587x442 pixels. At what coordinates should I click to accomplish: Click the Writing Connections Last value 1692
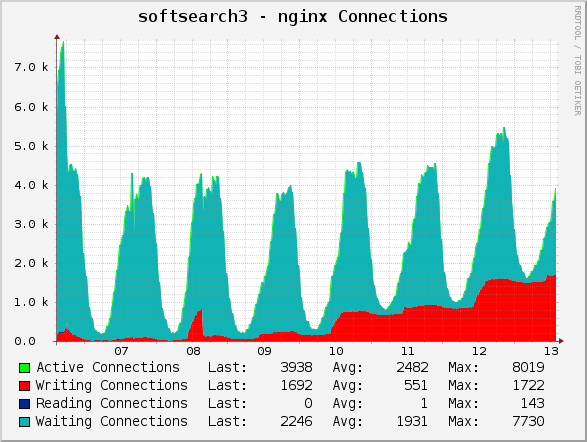(x=296, y=385)
